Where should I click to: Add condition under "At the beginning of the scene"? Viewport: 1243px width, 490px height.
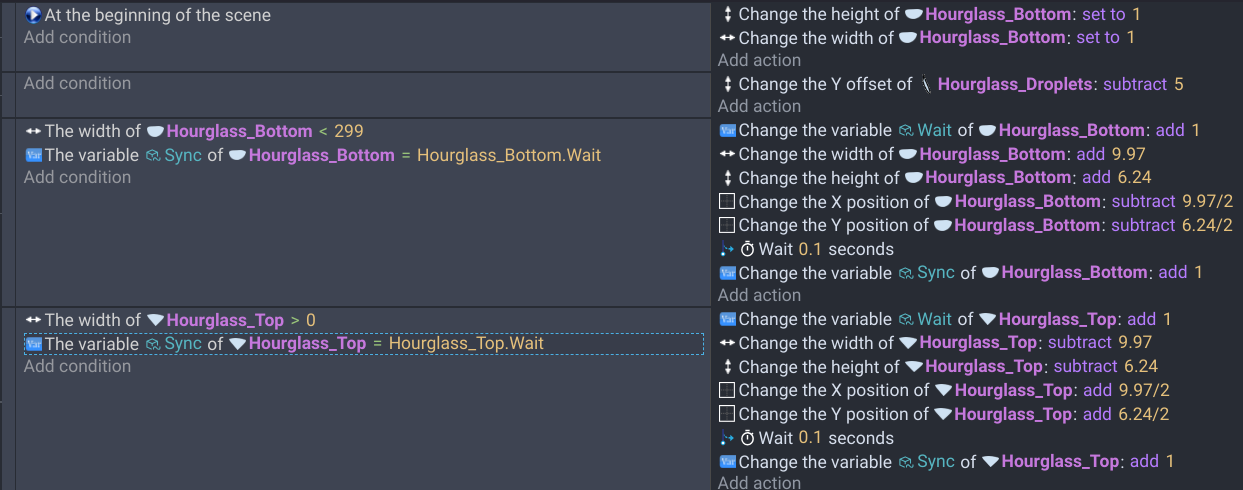(x=77, y=37)
